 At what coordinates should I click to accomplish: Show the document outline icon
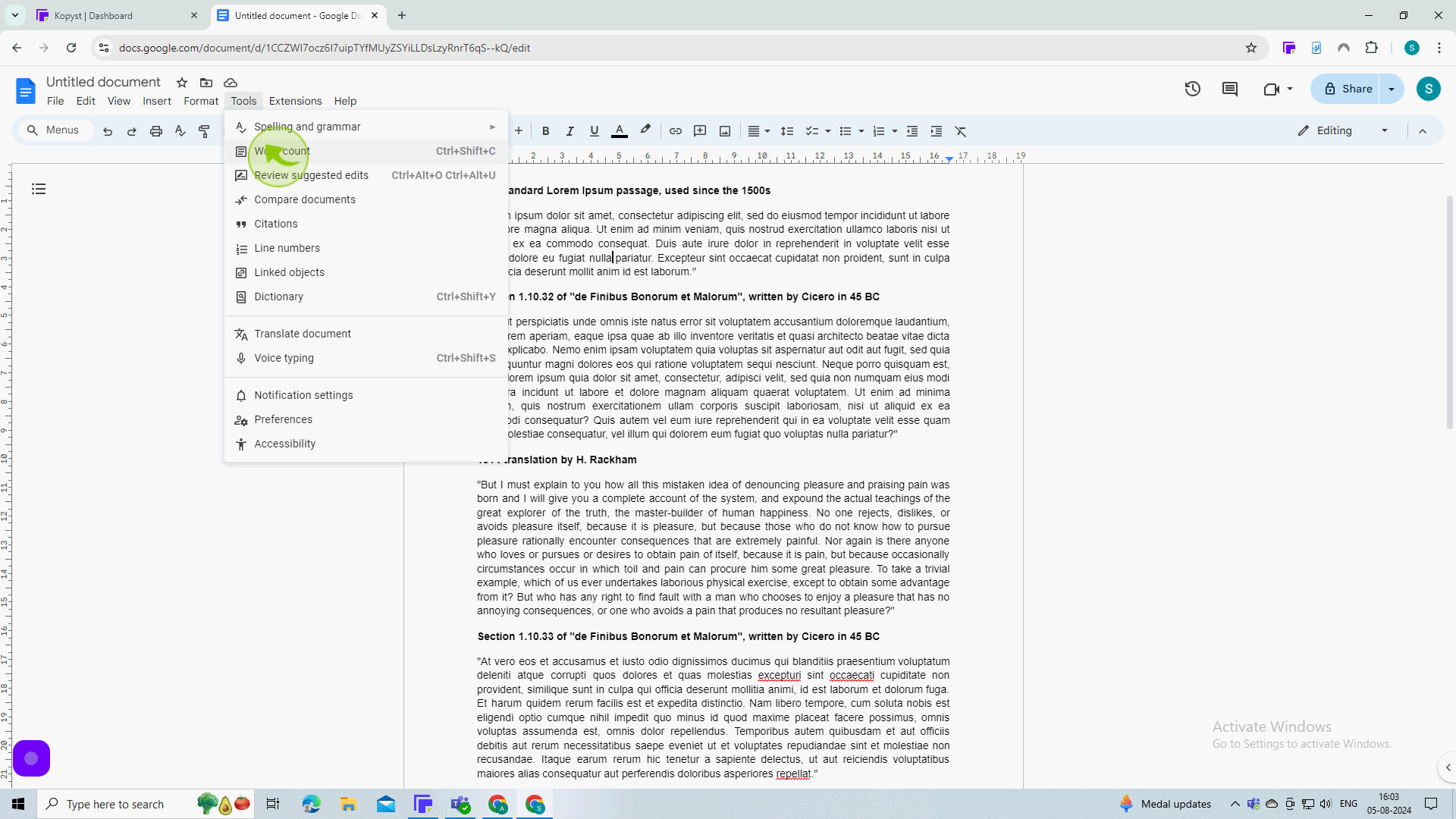tap(39, 189)
